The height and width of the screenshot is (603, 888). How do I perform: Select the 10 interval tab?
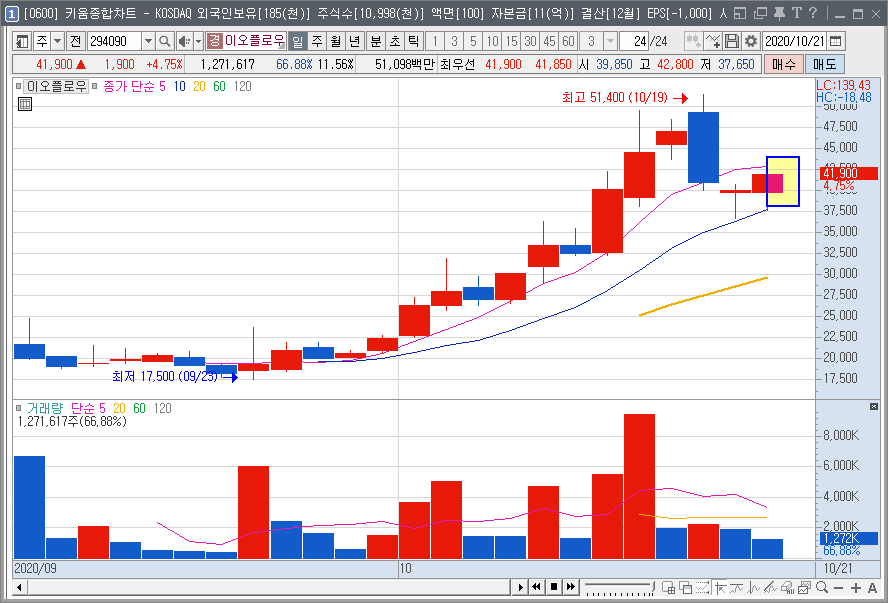pyautogui.click(x=492, y=41)
